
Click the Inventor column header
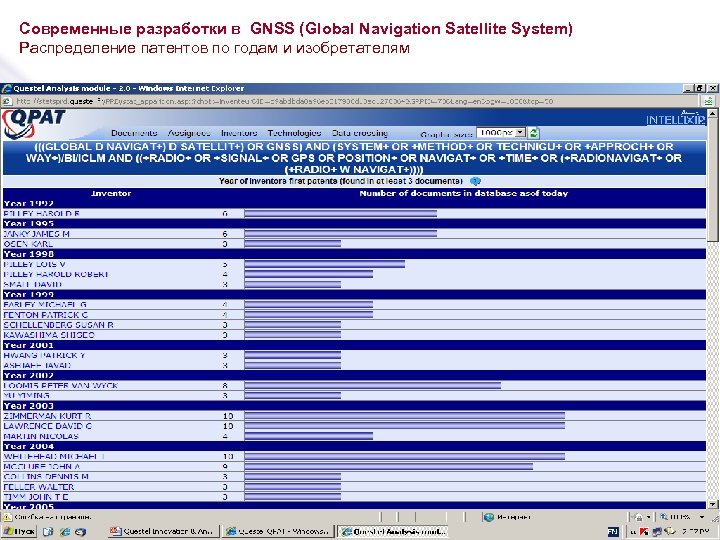pos(111,193)
